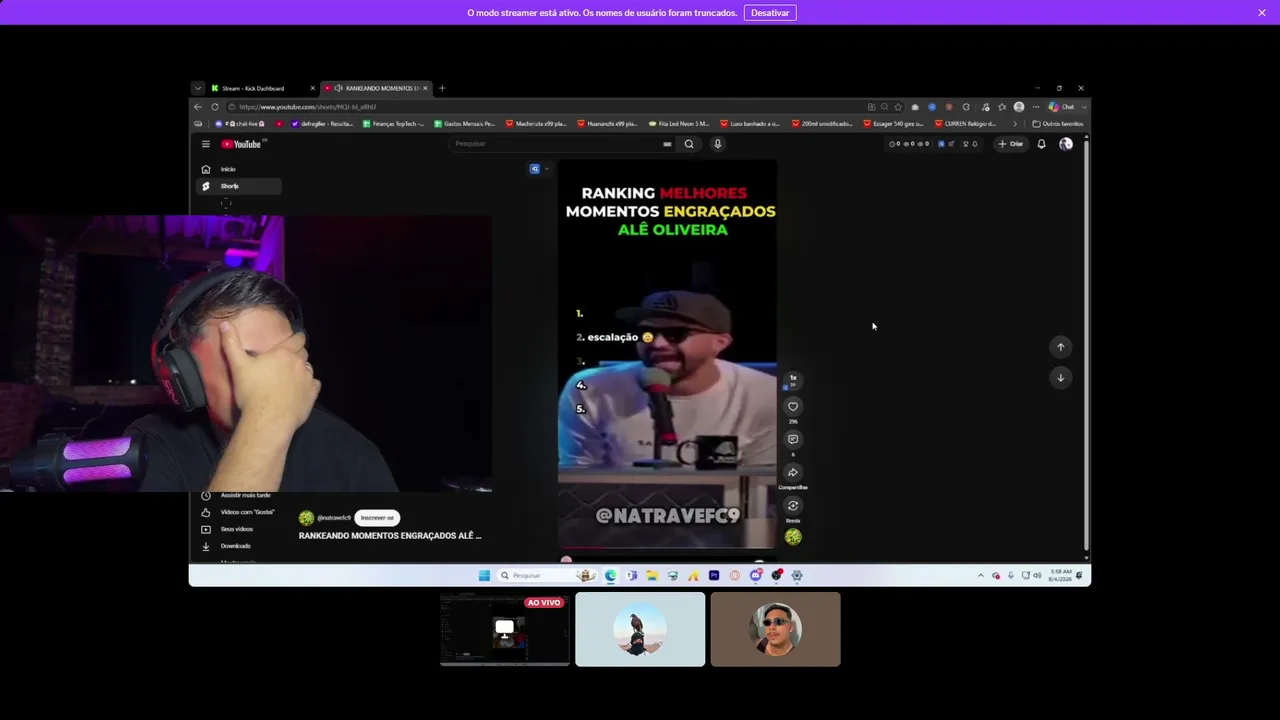Disable streamer mode with the Desativar button
1280x720 pixels.
point(770,13)
